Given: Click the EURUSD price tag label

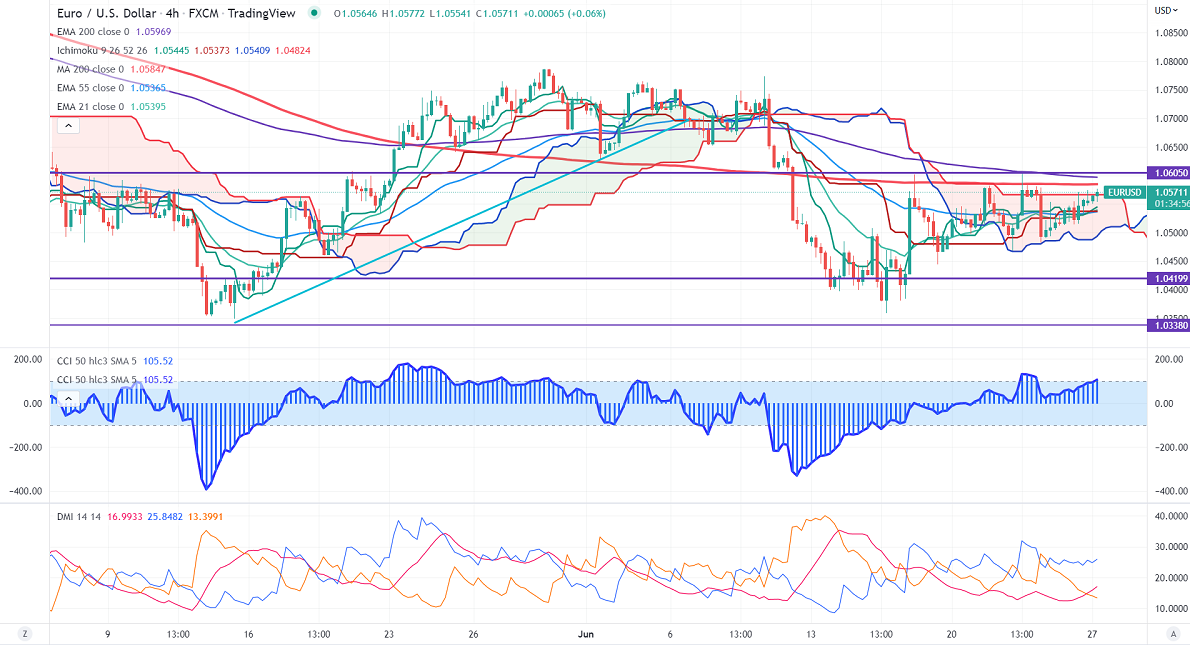Looking at the screenshot, I should [1124, 193].
